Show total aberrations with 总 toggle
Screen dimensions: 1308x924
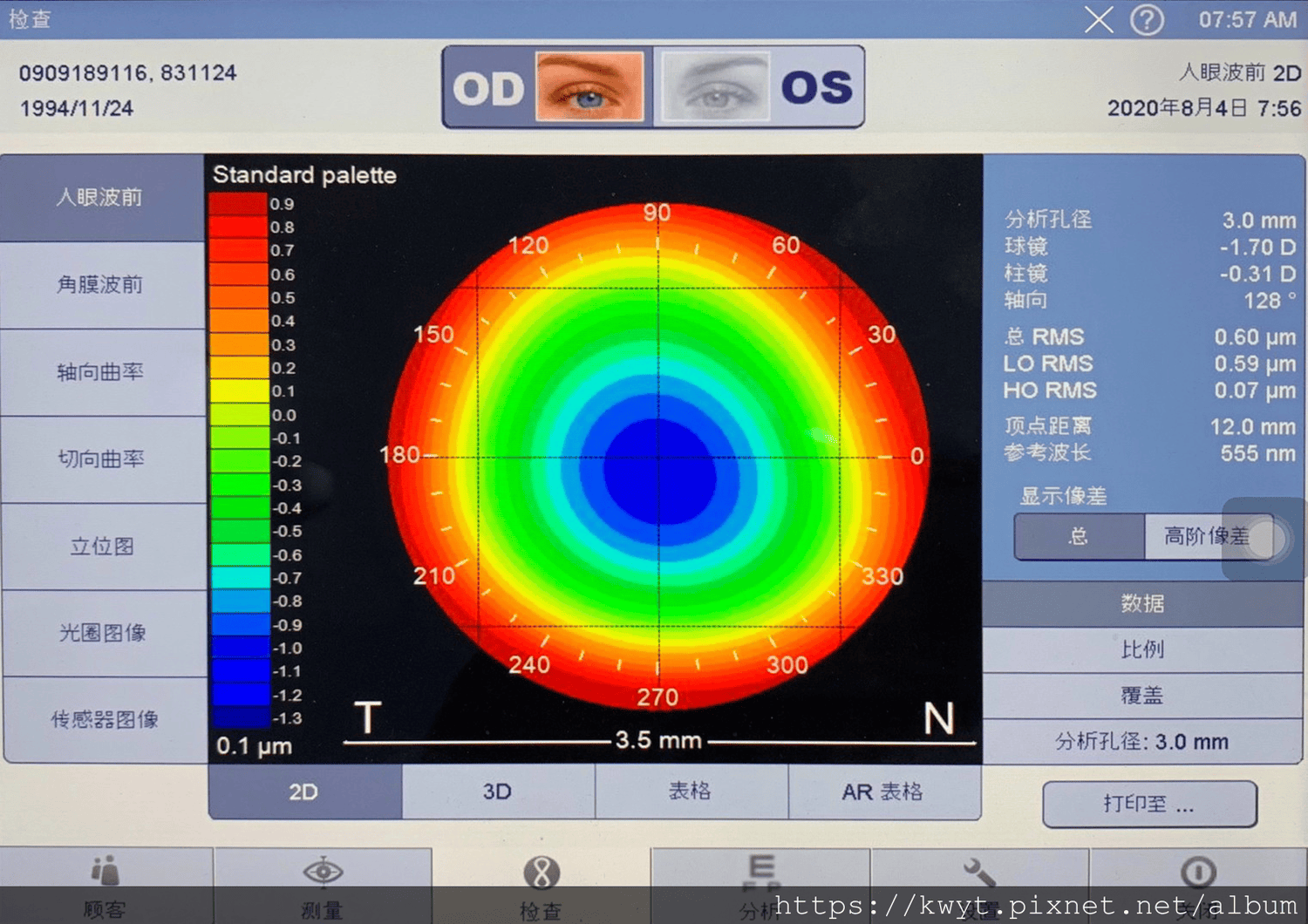point(1079,536)
